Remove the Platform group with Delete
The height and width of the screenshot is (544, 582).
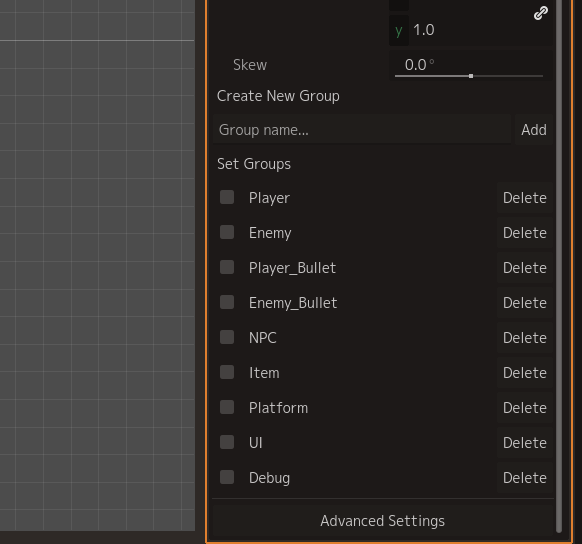pos(525,408)
